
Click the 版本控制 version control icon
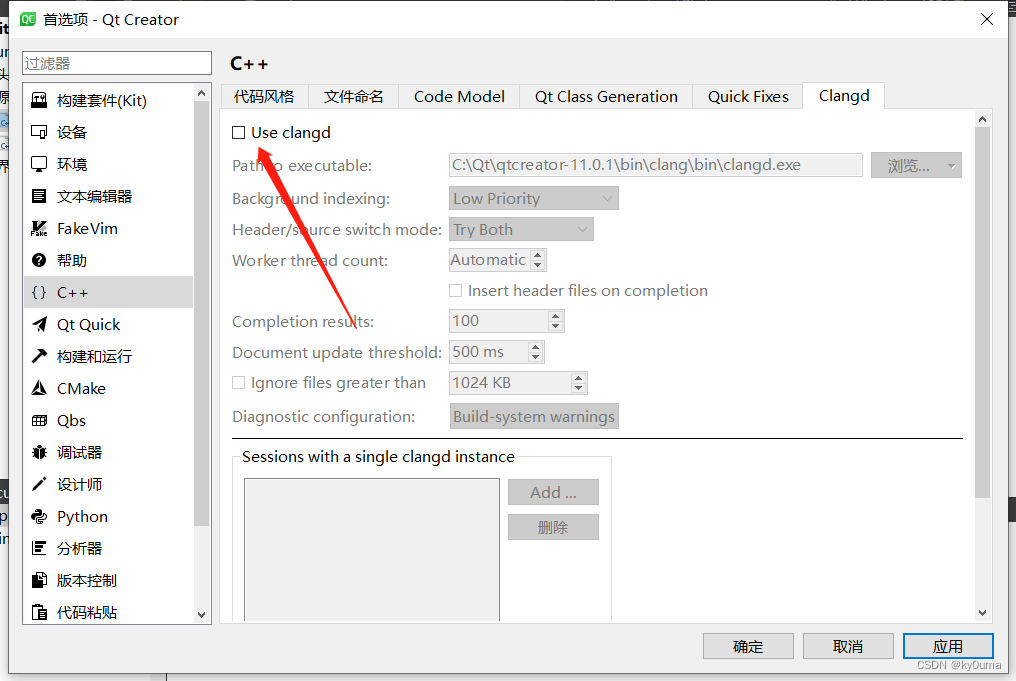(x=40, y=580)
